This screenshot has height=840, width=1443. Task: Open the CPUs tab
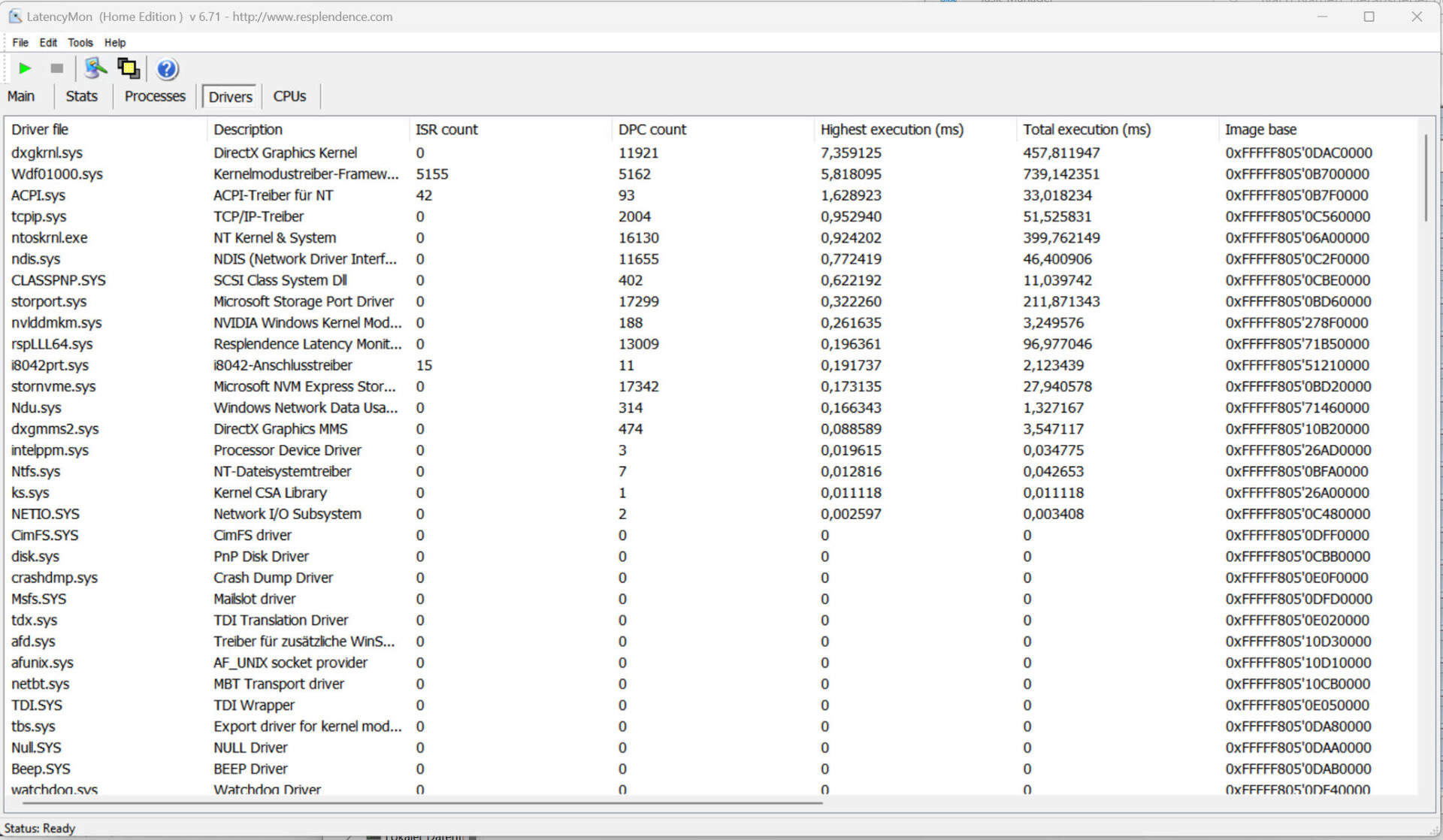[289, 96]
